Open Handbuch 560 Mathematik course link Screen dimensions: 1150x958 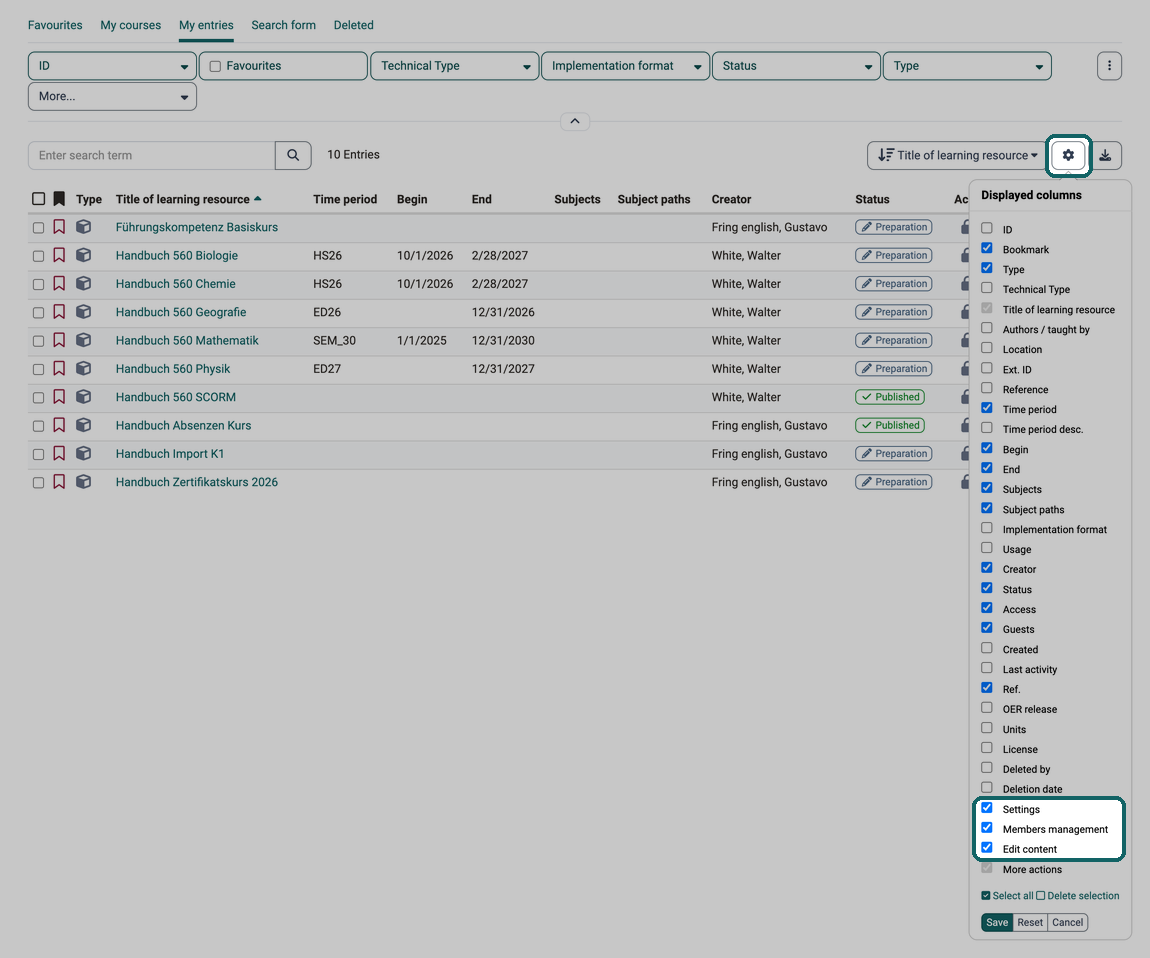click(187, 340)
